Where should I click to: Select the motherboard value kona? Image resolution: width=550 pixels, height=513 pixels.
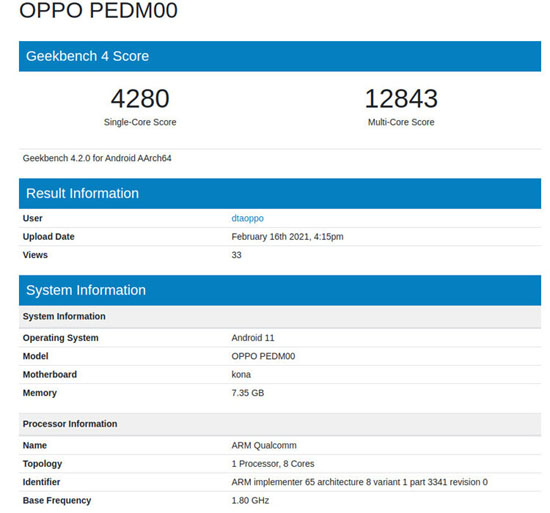pos(241,374)
